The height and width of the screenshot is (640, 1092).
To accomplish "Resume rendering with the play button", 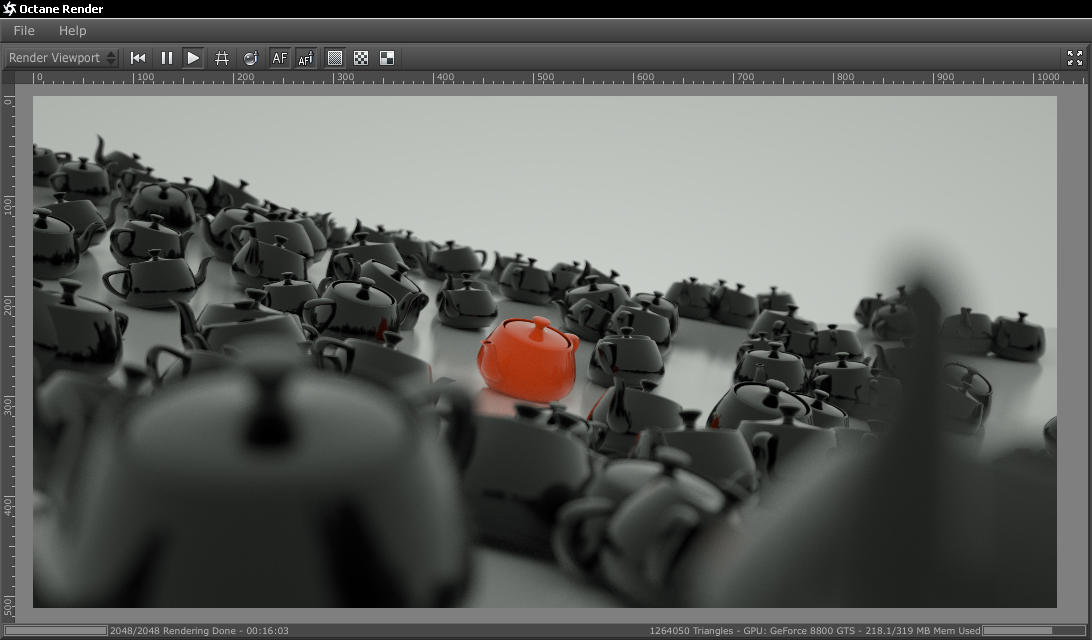I will pyautogui.click(x=193, y=58).
